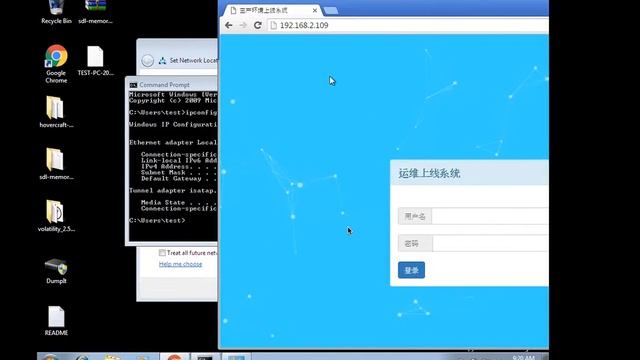Open the Help me choose link
The width and height of the screenshot is (640, 360).
(180, 264)
